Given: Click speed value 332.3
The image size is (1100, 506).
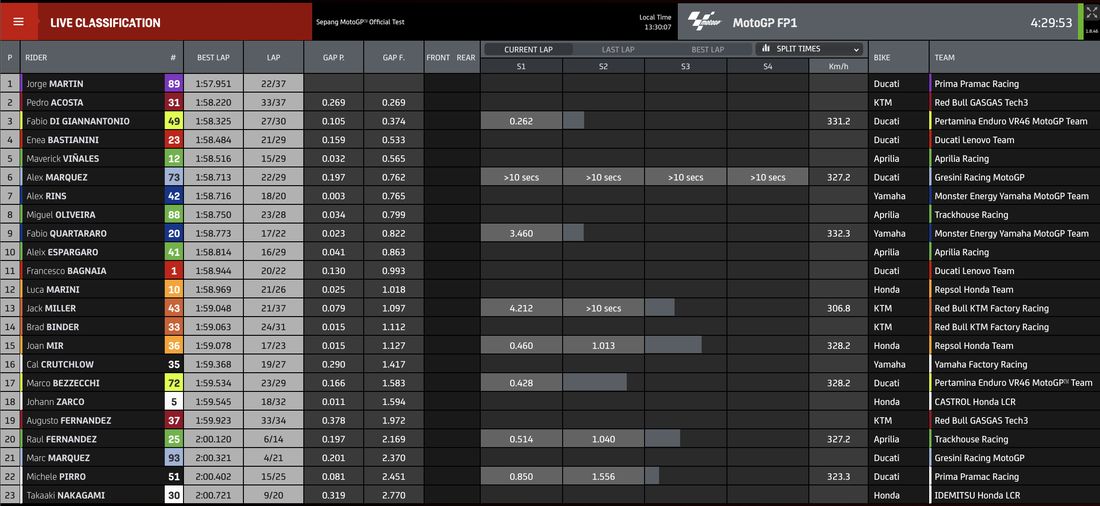Looking at the screenshot, I should click(838, 233).
